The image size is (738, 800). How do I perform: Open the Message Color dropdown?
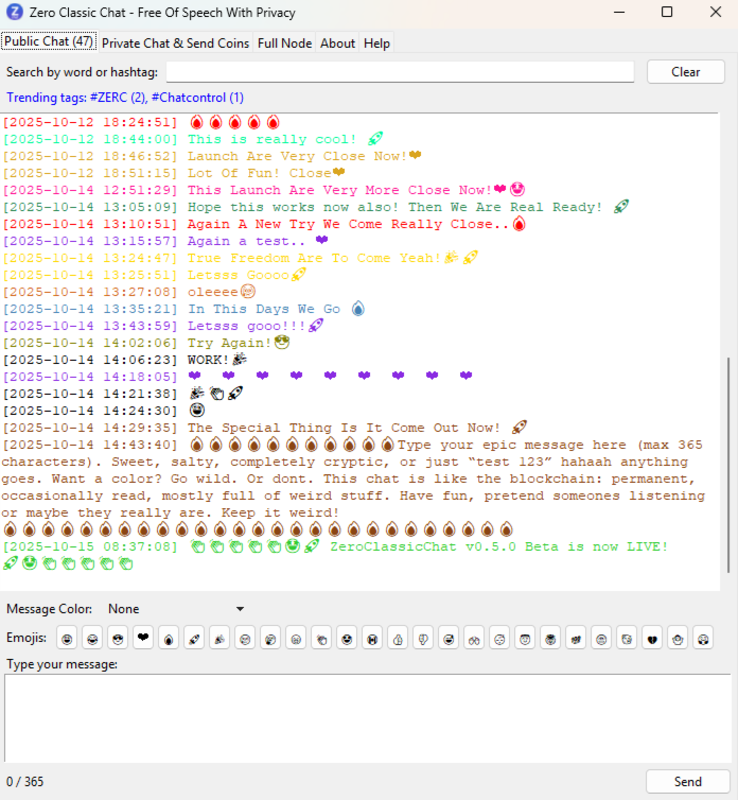pyautogui.click(x=176, y=609)
